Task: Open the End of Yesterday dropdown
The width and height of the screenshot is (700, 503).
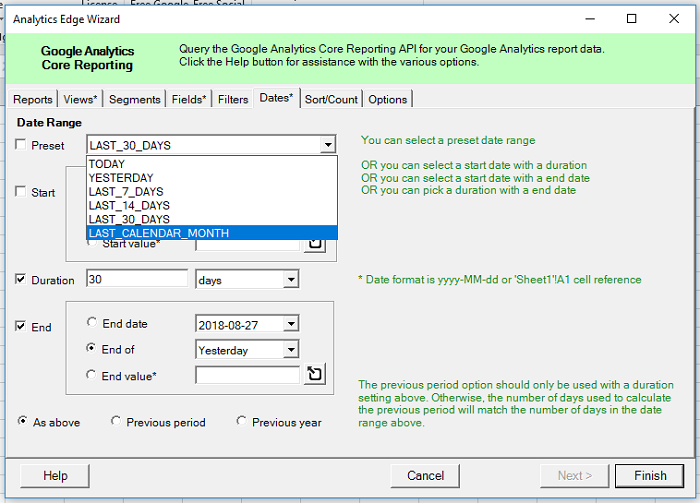Action: point(291,350)
